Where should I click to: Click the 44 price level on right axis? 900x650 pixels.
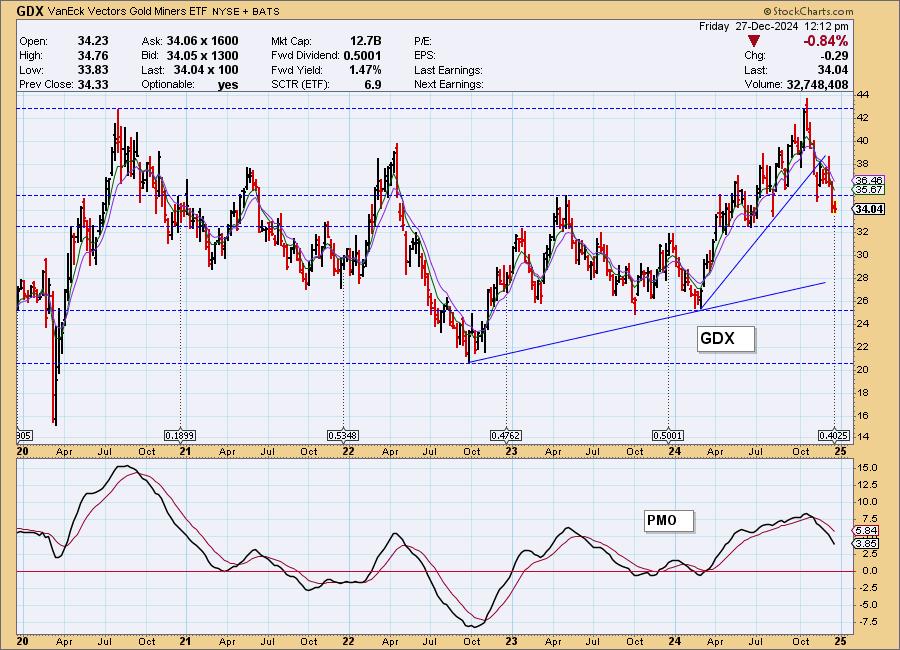863,94
